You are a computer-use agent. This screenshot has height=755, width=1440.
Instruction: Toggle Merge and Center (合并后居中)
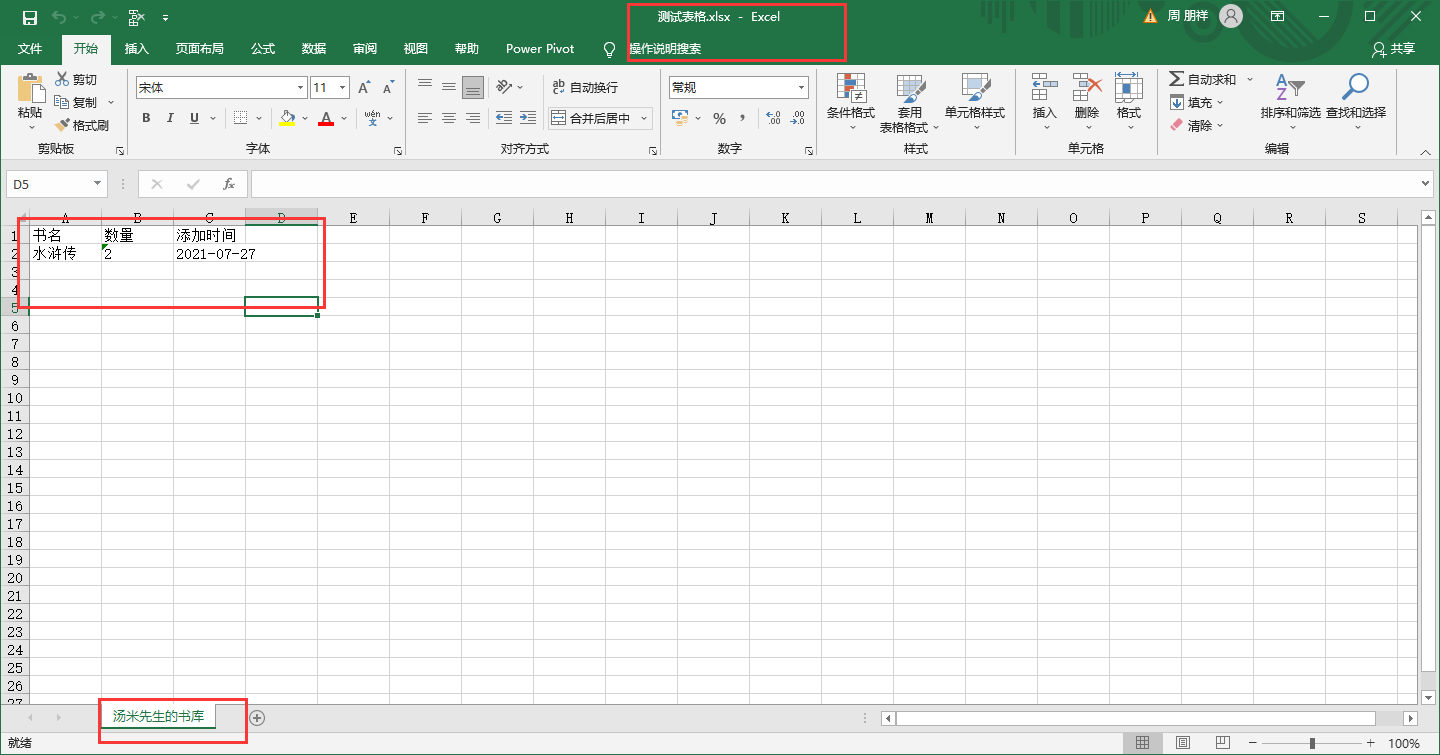(591, 118)
